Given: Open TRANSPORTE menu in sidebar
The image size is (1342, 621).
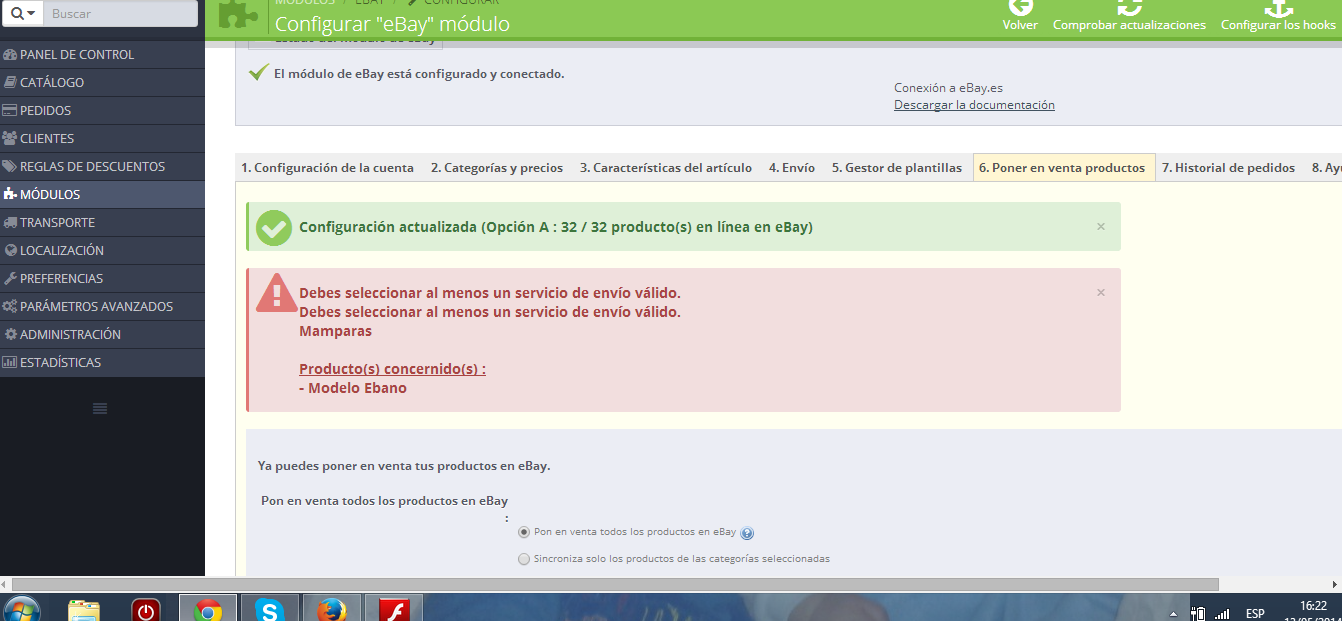Looking at the screenshot, I should point(102,222).
